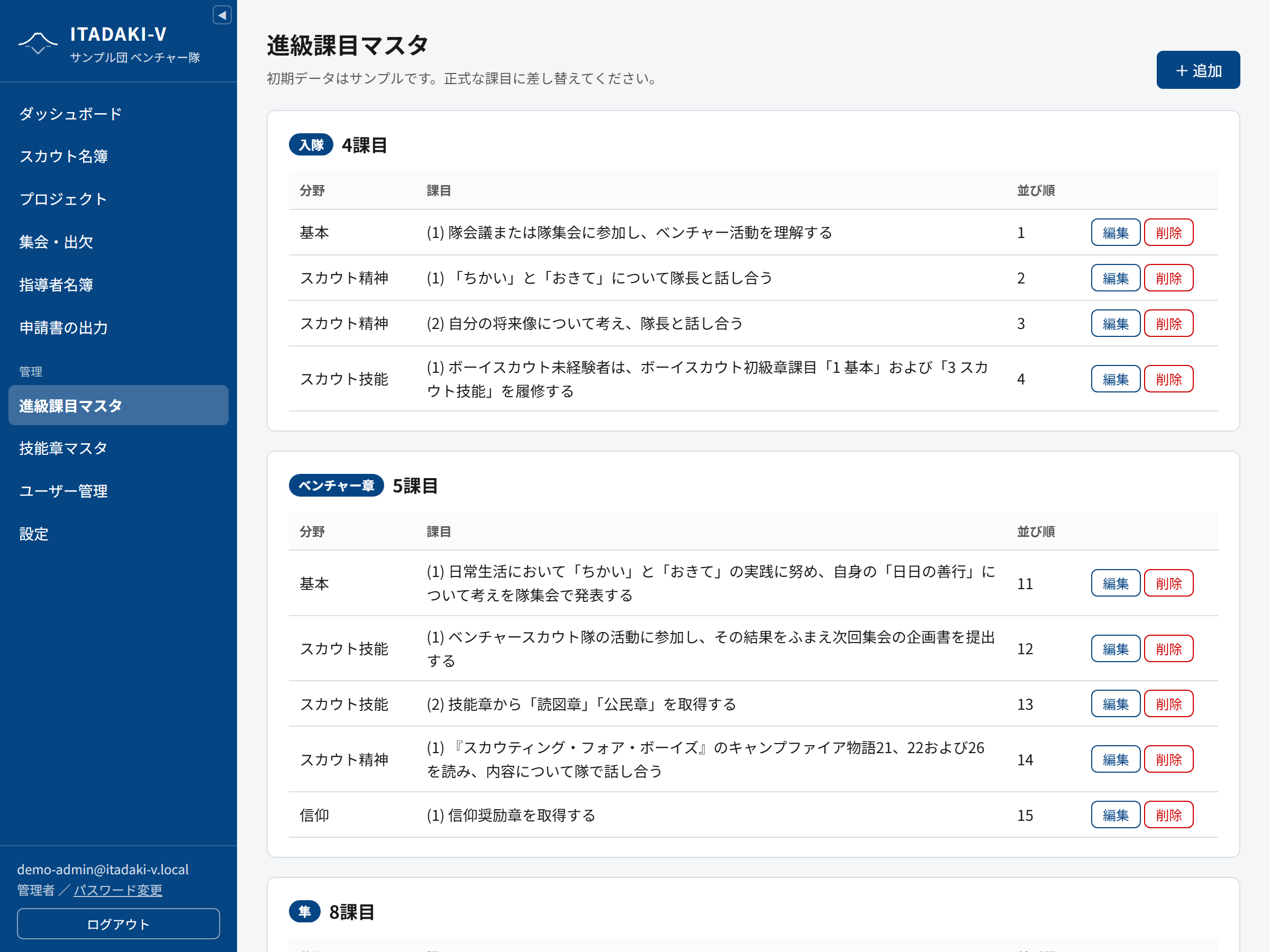Image resolution: width=1270 pixels, height=952 pixels.
Task: Click 課目 header in 入隊 table
Action: (439, 190)
